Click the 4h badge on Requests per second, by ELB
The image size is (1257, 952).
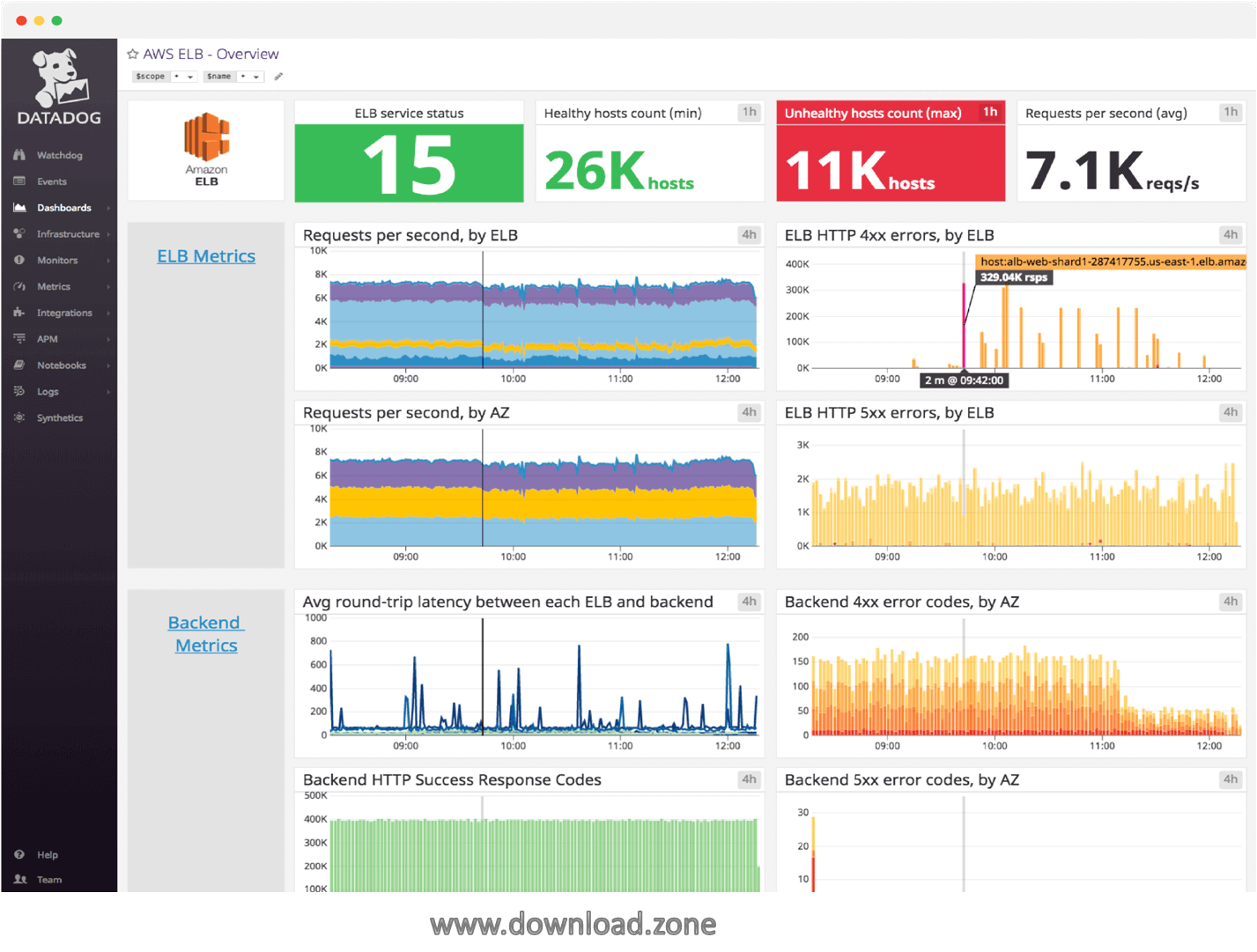click(x=749, y=234)
